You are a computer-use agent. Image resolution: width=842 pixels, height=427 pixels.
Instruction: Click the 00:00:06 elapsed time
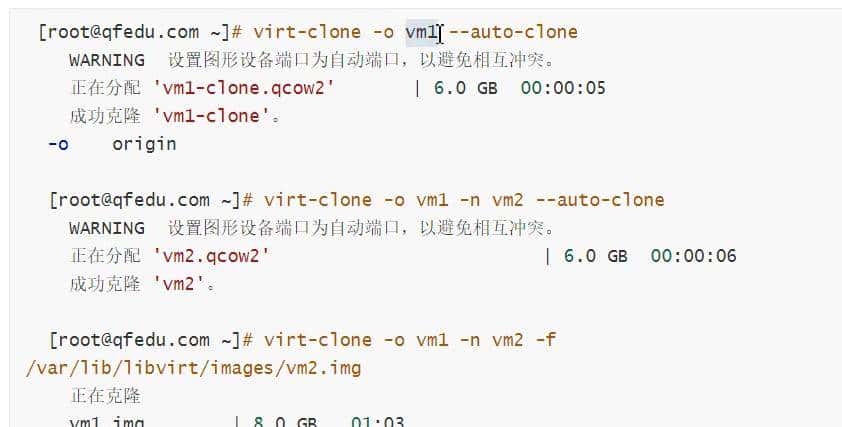point(693,256)
